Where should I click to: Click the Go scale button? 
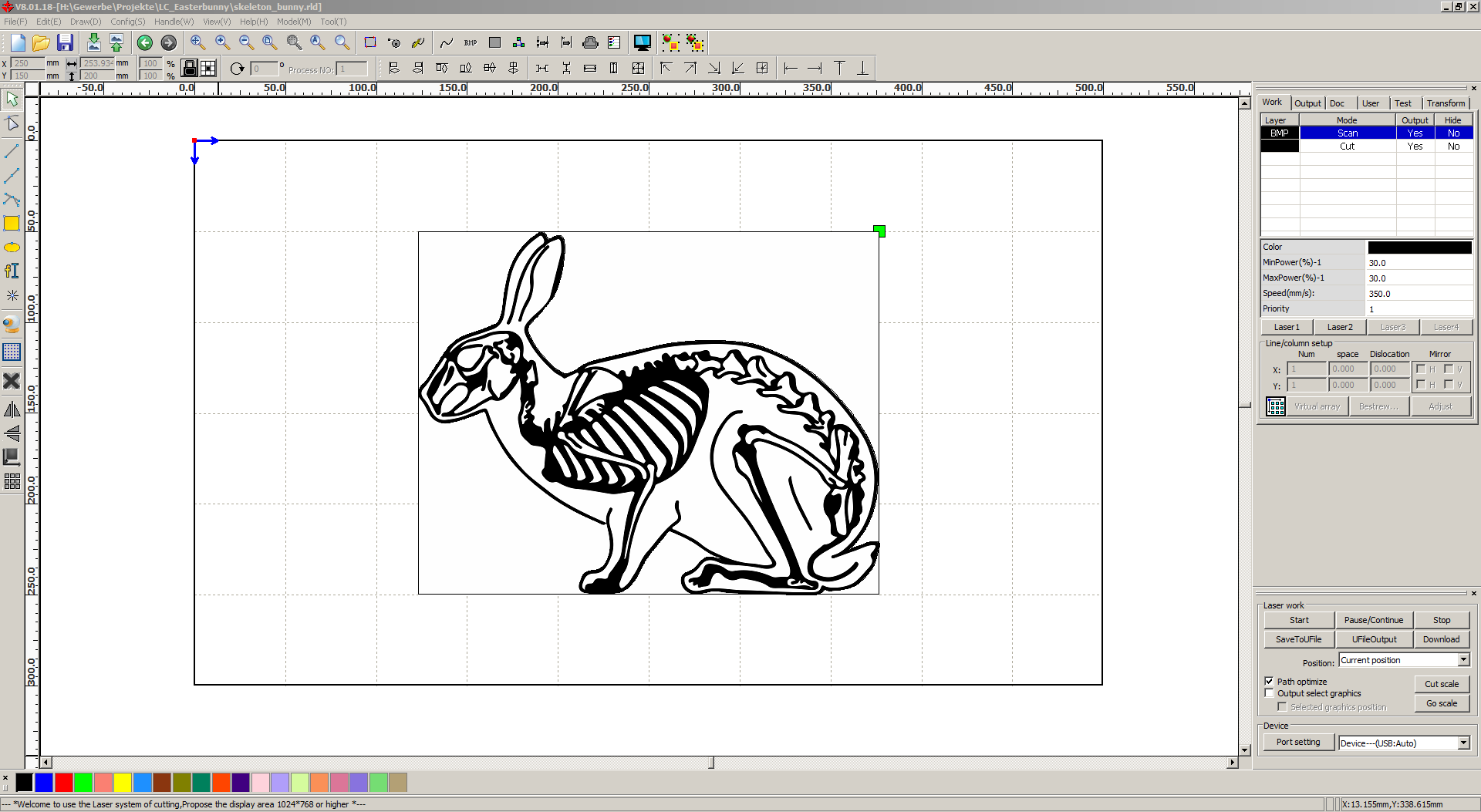pos(1442,703)
